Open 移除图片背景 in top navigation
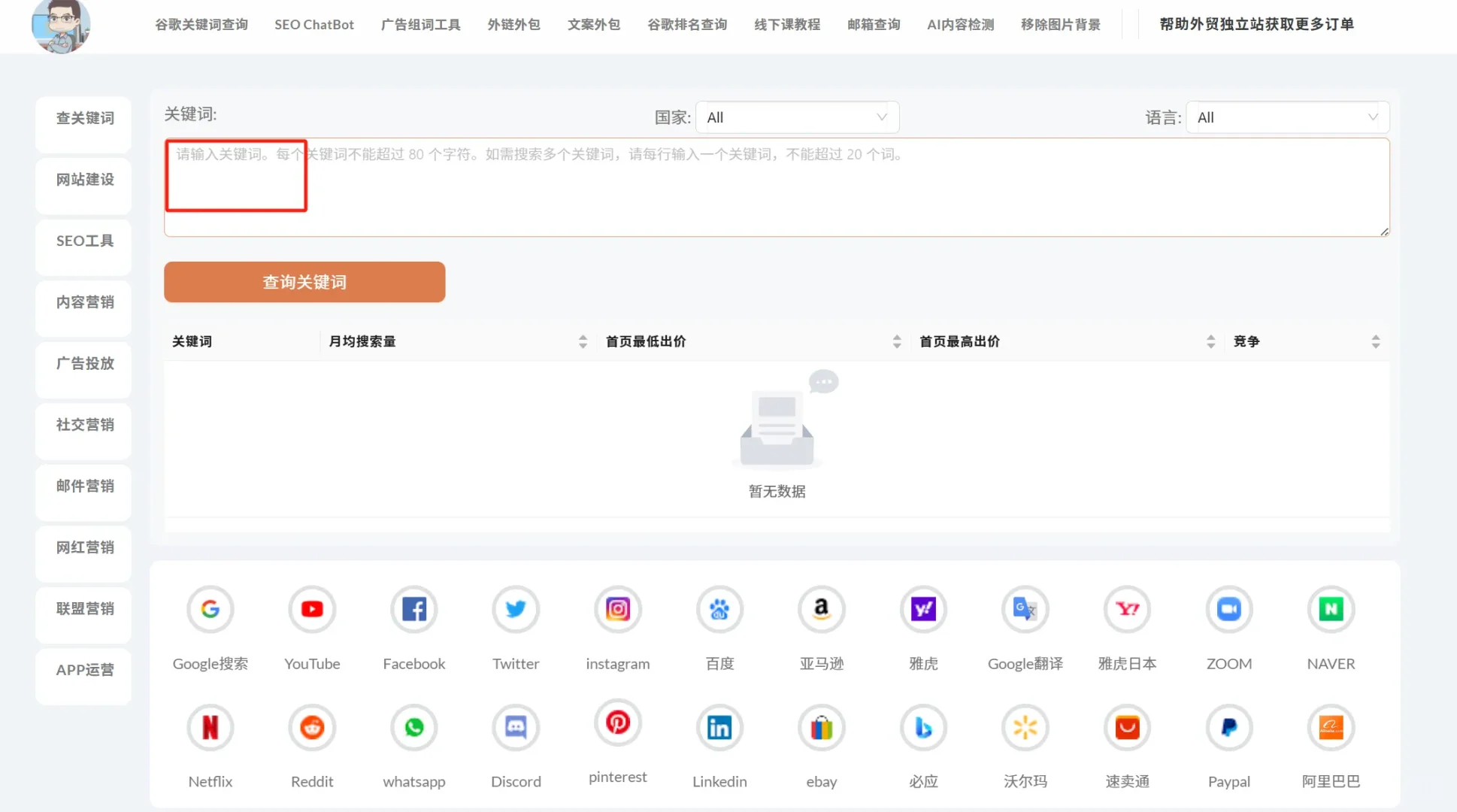The height and width of the screenshot is (812, 1457). click(1061, 25)
